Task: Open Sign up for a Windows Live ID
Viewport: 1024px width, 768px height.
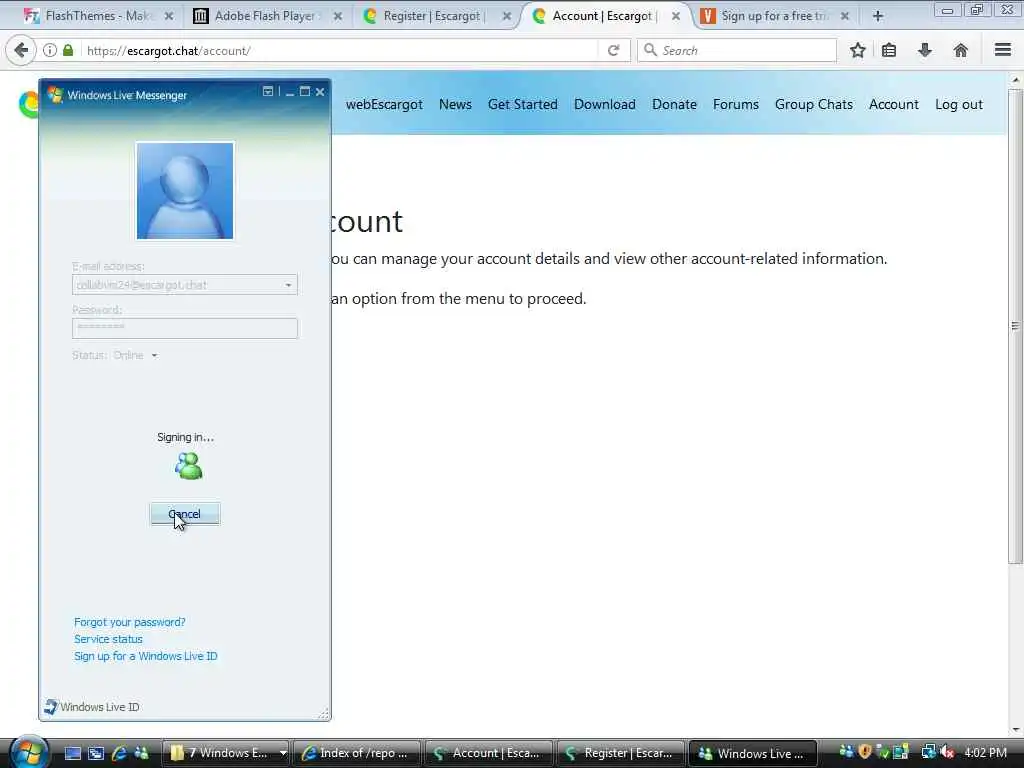Action: pos(146,656)
